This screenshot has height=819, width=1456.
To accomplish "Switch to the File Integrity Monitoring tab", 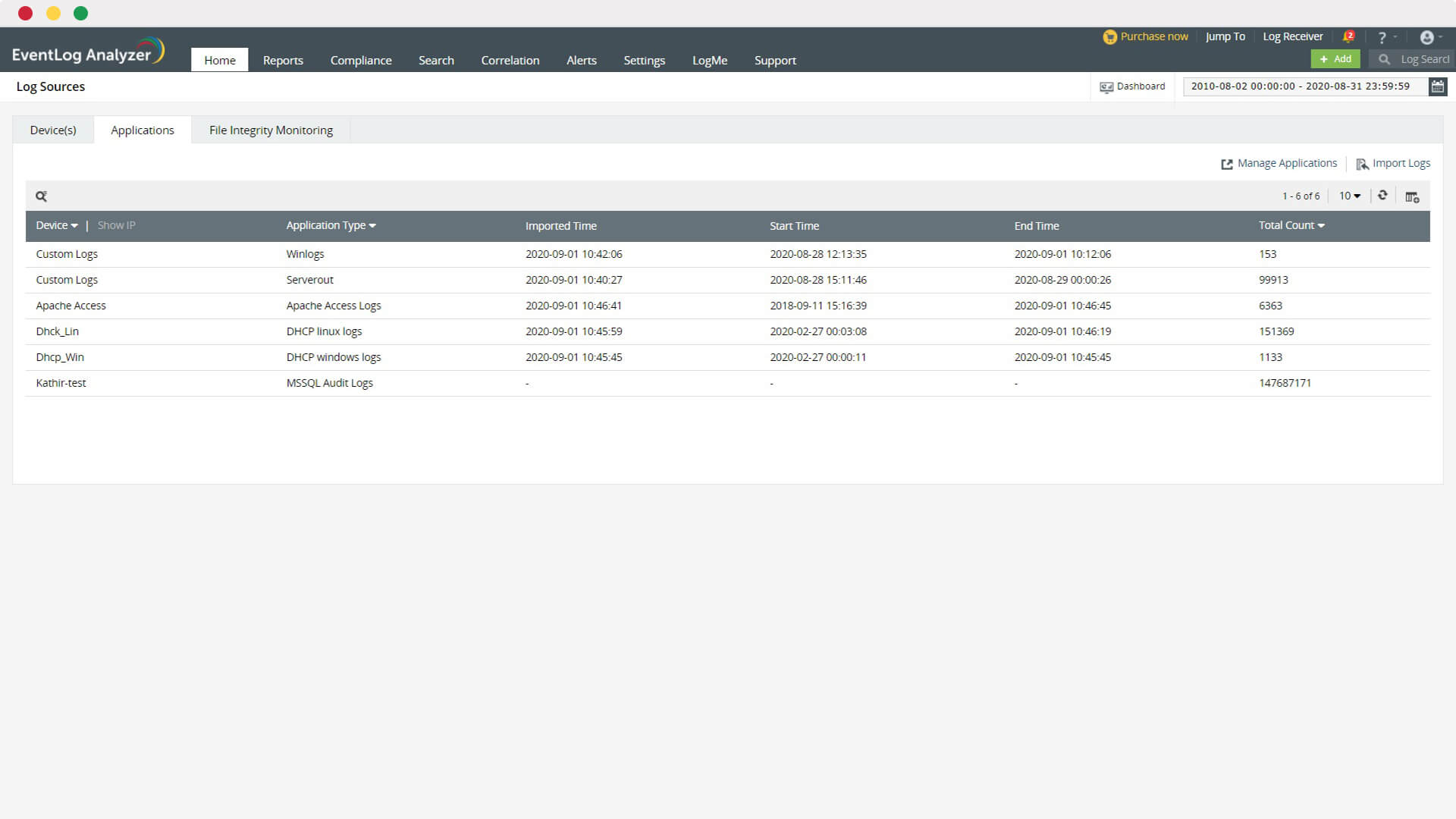I will pyautogui.click(x=271, y=130).
